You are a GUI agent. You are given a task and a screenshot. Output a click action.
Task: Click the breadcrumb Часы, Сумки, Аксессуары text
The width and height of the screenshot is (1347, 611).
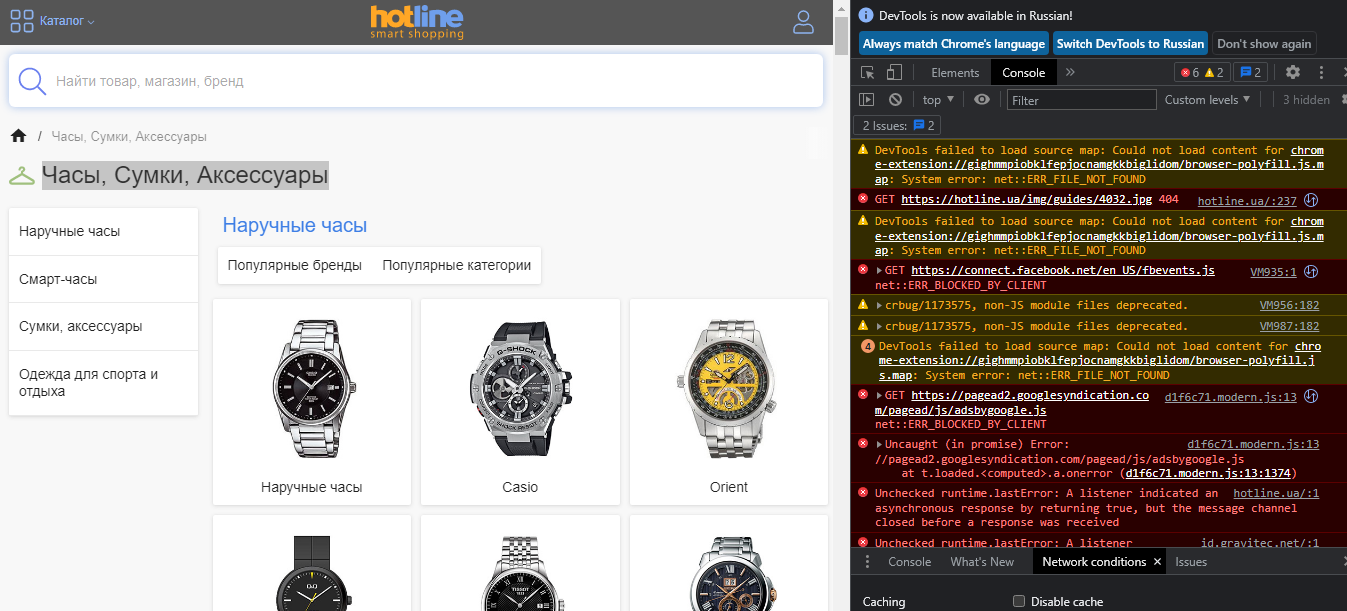tap(129, 136)
